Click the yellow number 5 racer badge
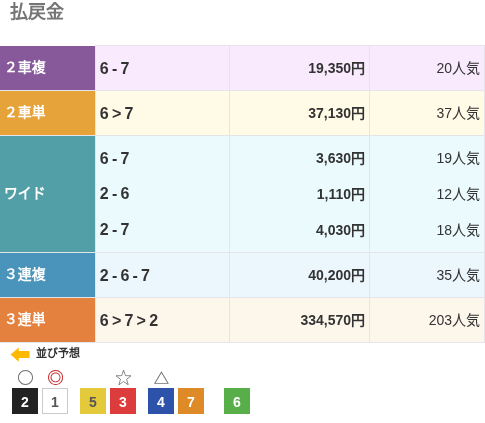The width and height of the screenshot is (485, 423). (x=93, y=401)
